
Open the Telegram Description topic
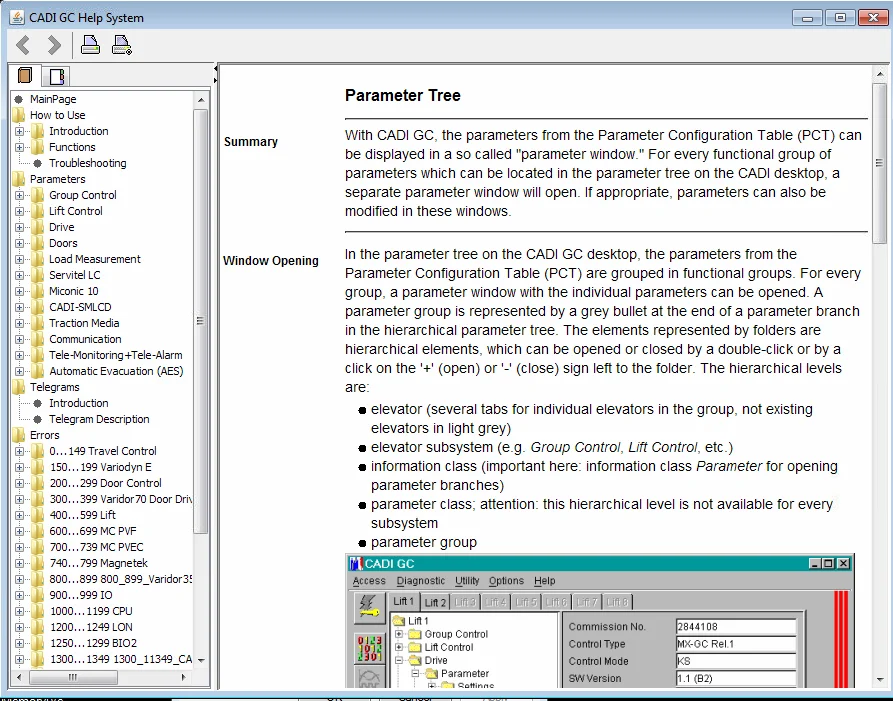point(99,419)
